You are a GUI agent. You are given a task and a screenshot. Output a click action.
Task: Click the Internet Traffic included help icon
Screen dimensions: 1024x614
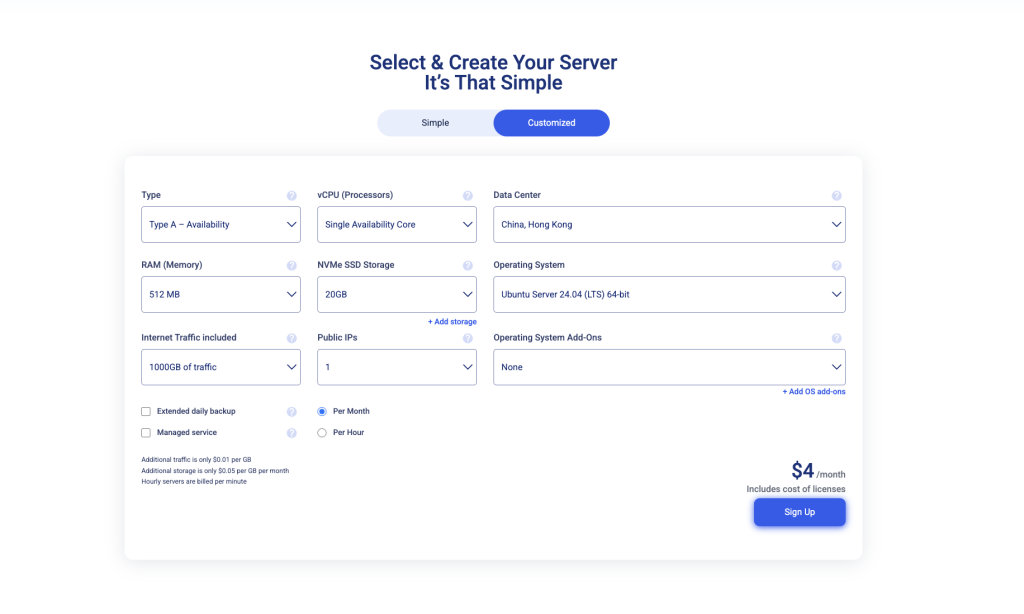pos(291,337)
